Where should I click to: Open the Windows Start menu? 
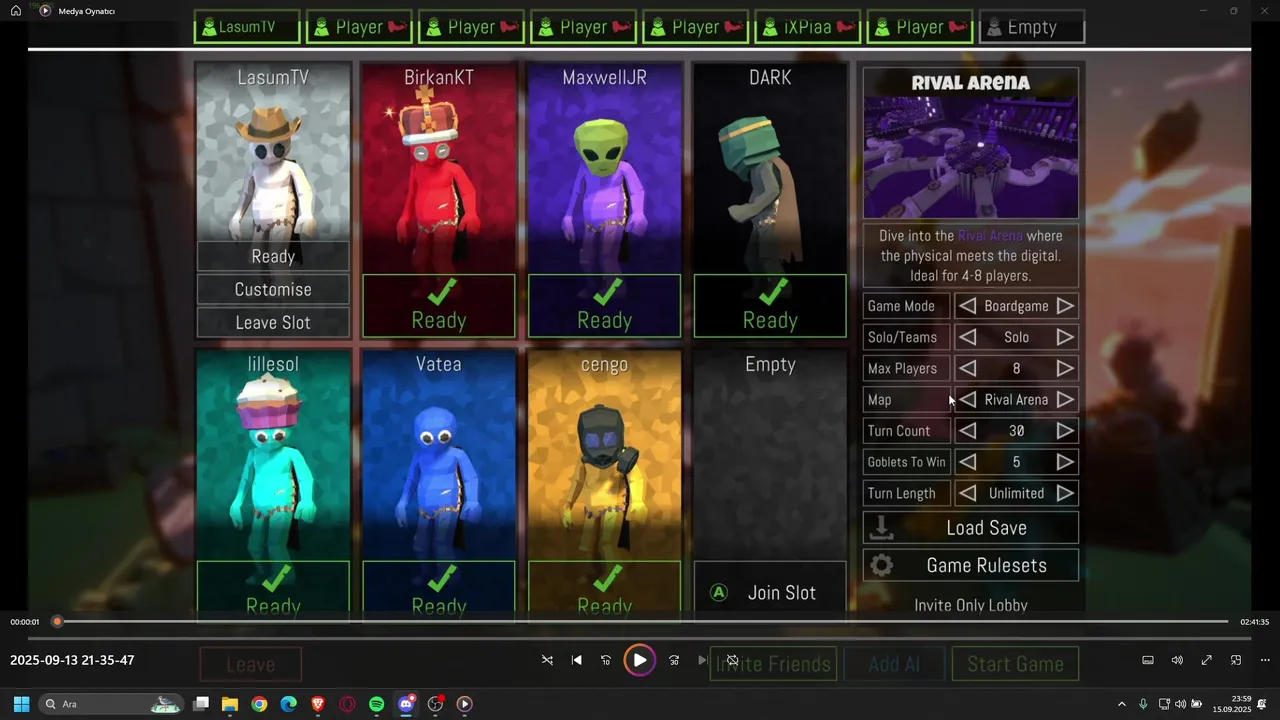(21, 704)
